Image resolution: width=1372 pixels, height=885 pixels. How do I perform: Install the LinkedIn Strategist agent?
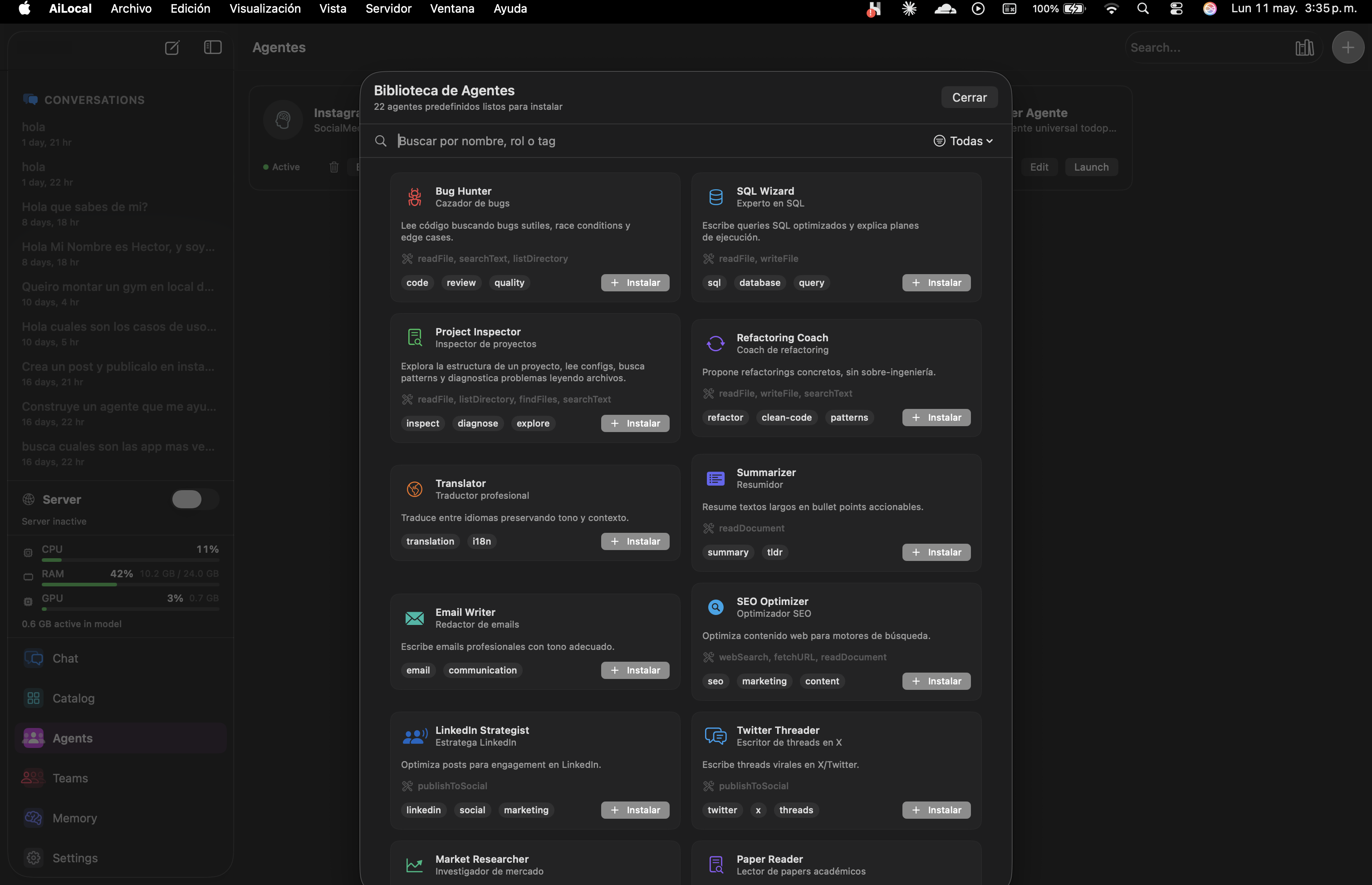[x=635, y=810]
